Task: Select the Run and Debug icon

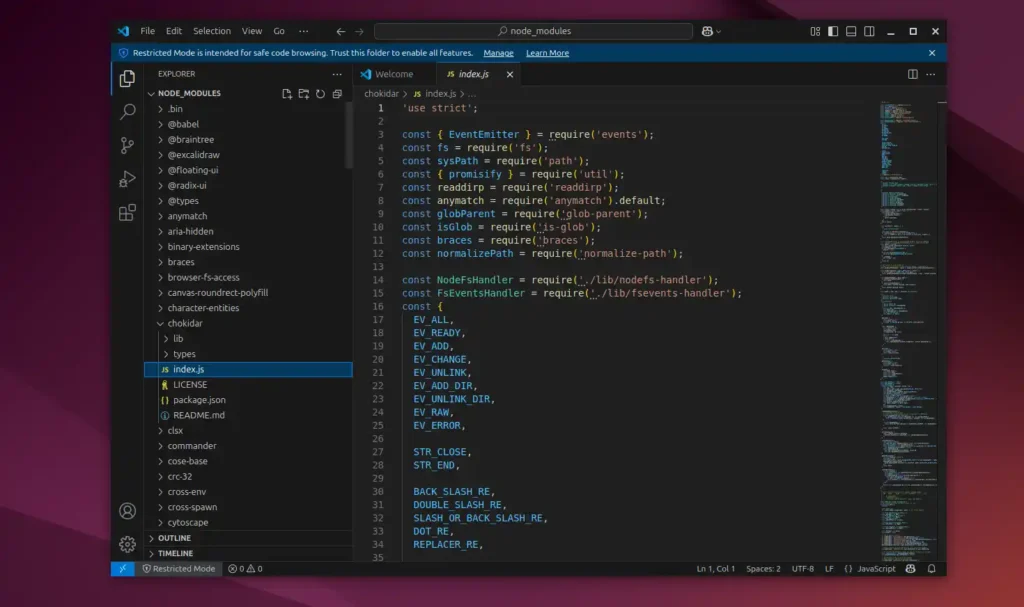Action: tap(127, 179)
